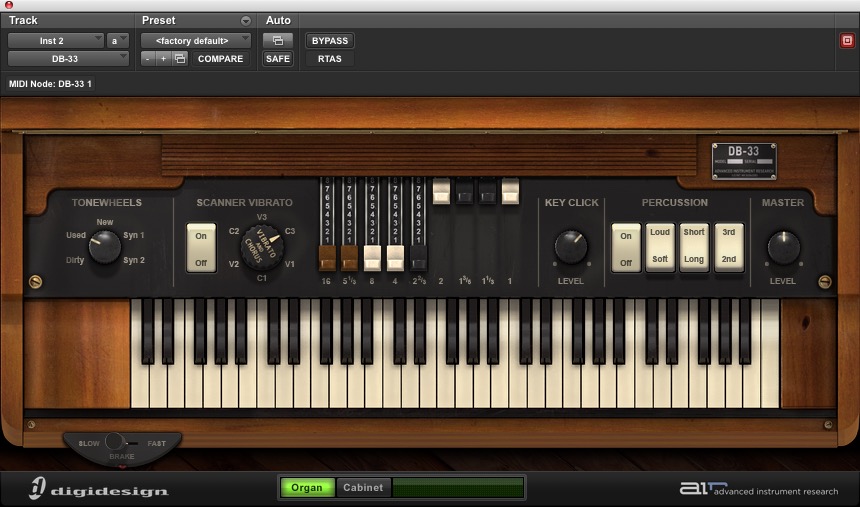This screenshot has height=507, width=860.
Task: Open the Preset settings menu arrow
Action: click(246, 21)
